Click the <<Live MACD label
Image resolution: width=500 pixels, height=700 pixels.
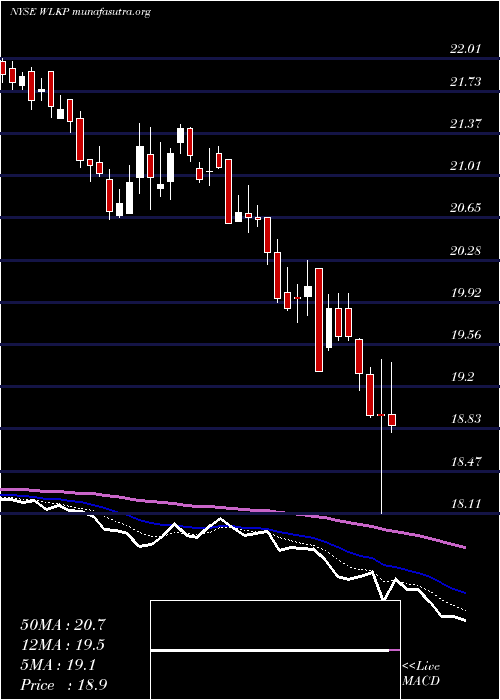click(x=421, y=674)
